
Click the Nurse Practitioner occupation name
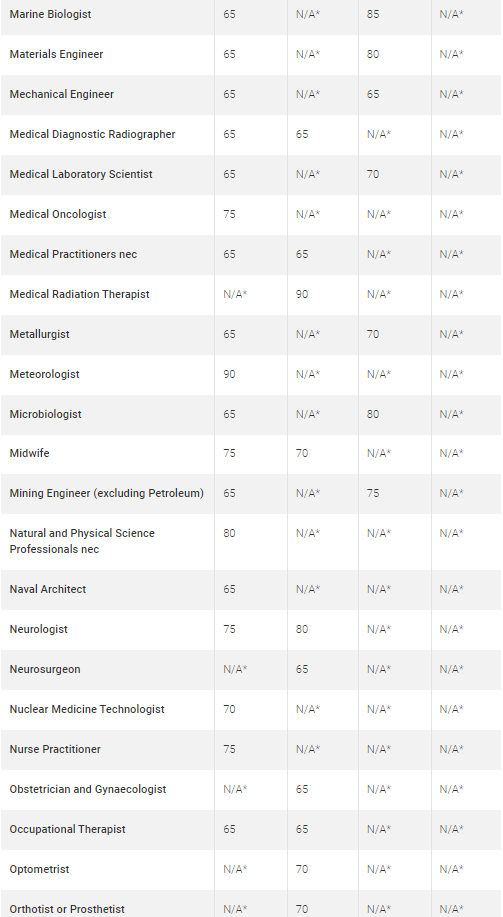[55, 749]
